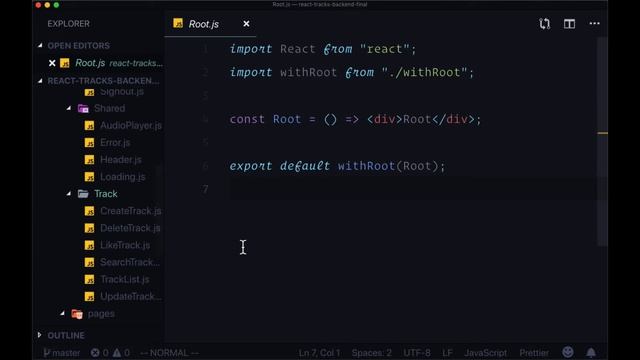
Task: Change indentation via Spaces: 2
Action: (371, 353)
